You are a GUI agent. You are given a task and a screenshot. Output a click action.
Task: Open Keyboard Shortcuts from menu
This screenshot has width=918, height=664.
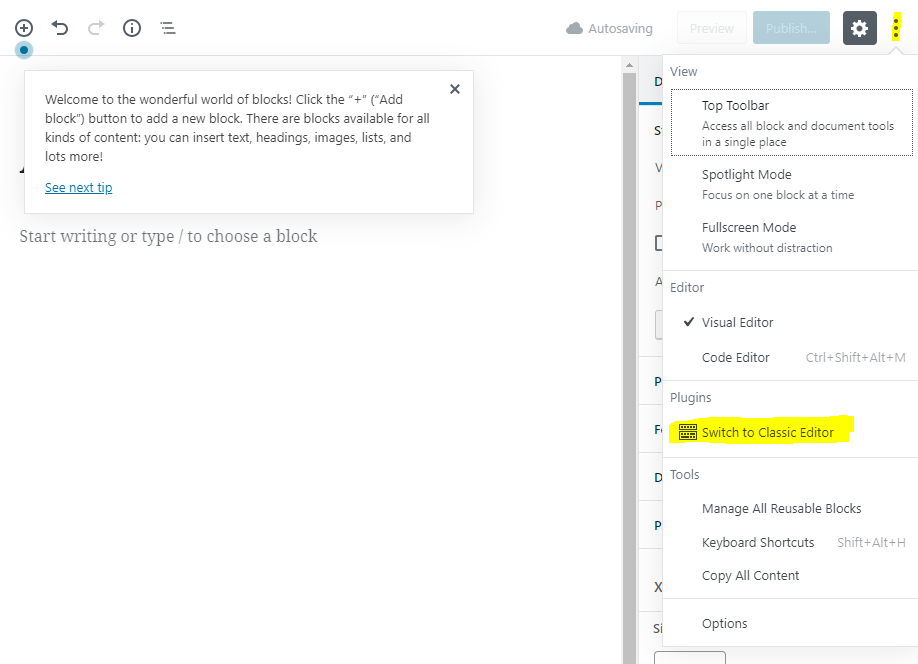(758, 542)
